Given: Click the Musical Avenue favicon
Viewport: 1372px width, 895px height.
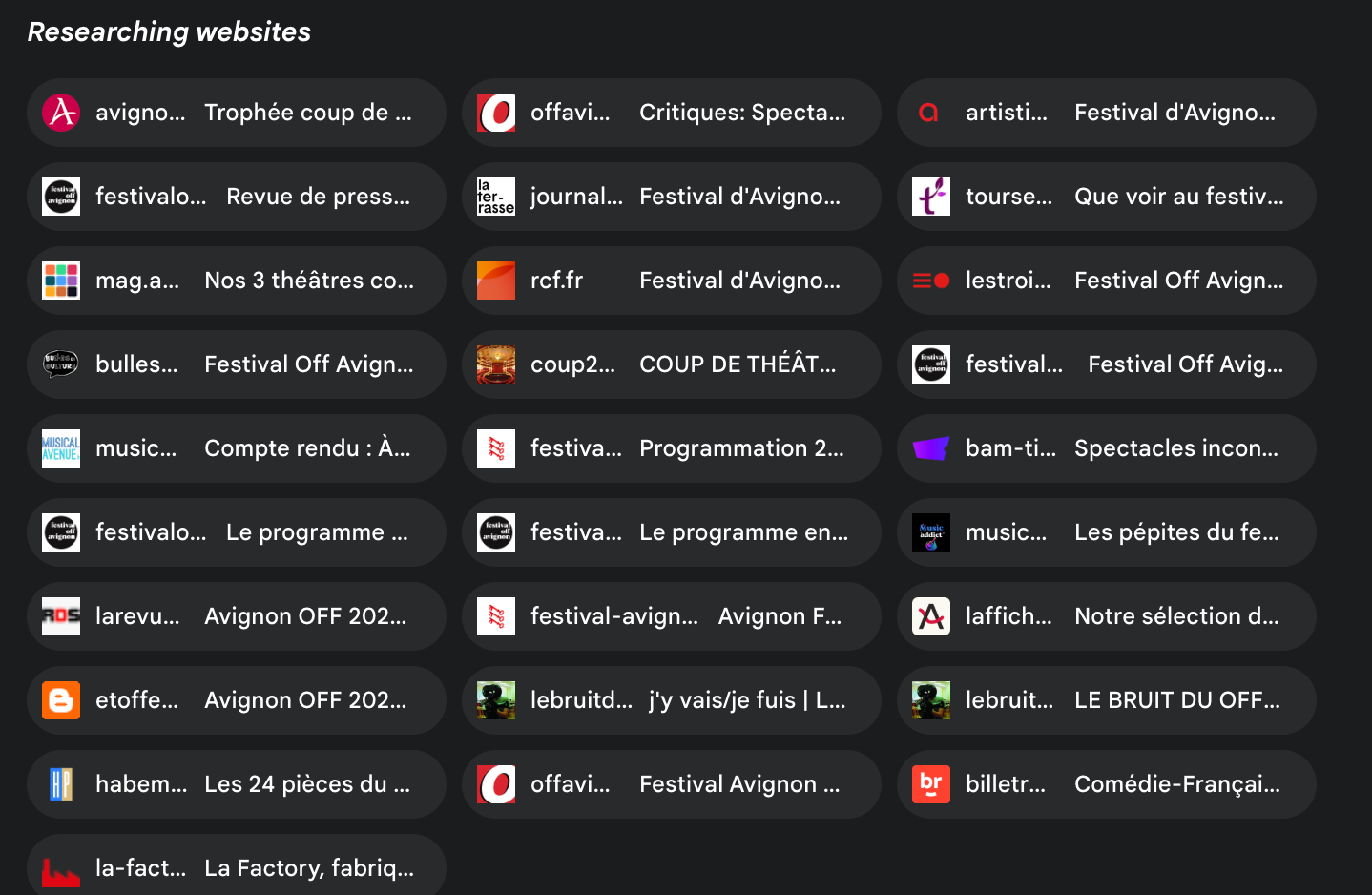Looking at the screenshot, I should (x=61, y=448).
